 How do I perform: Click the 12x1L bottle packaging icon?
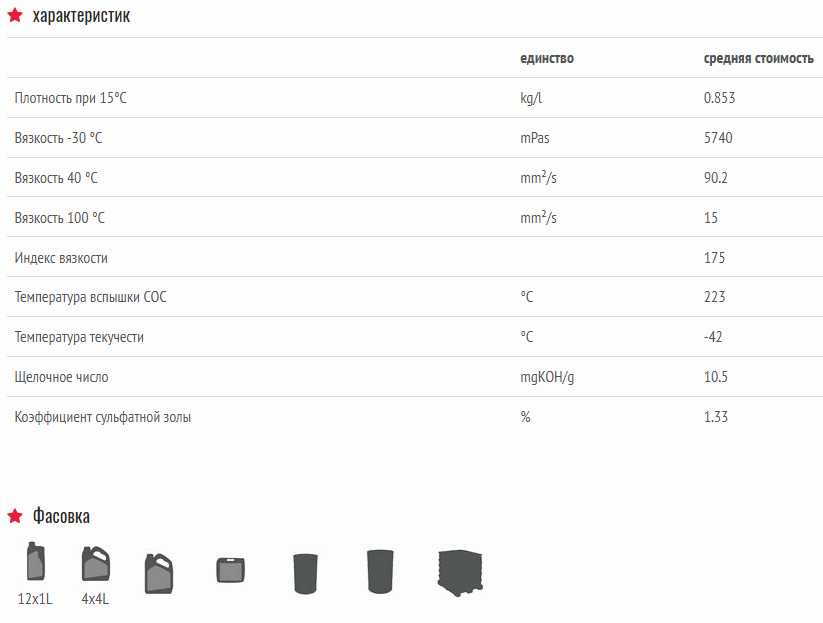[36, 561]
